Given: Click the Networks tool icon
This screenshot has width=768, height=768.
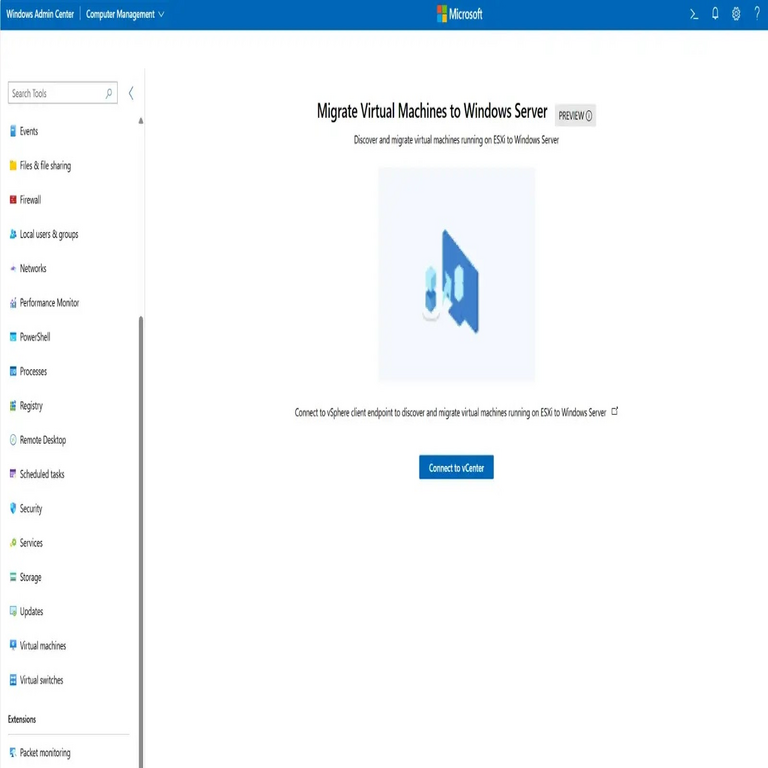Looking at the screenshot, I should (x=13, y=268).
